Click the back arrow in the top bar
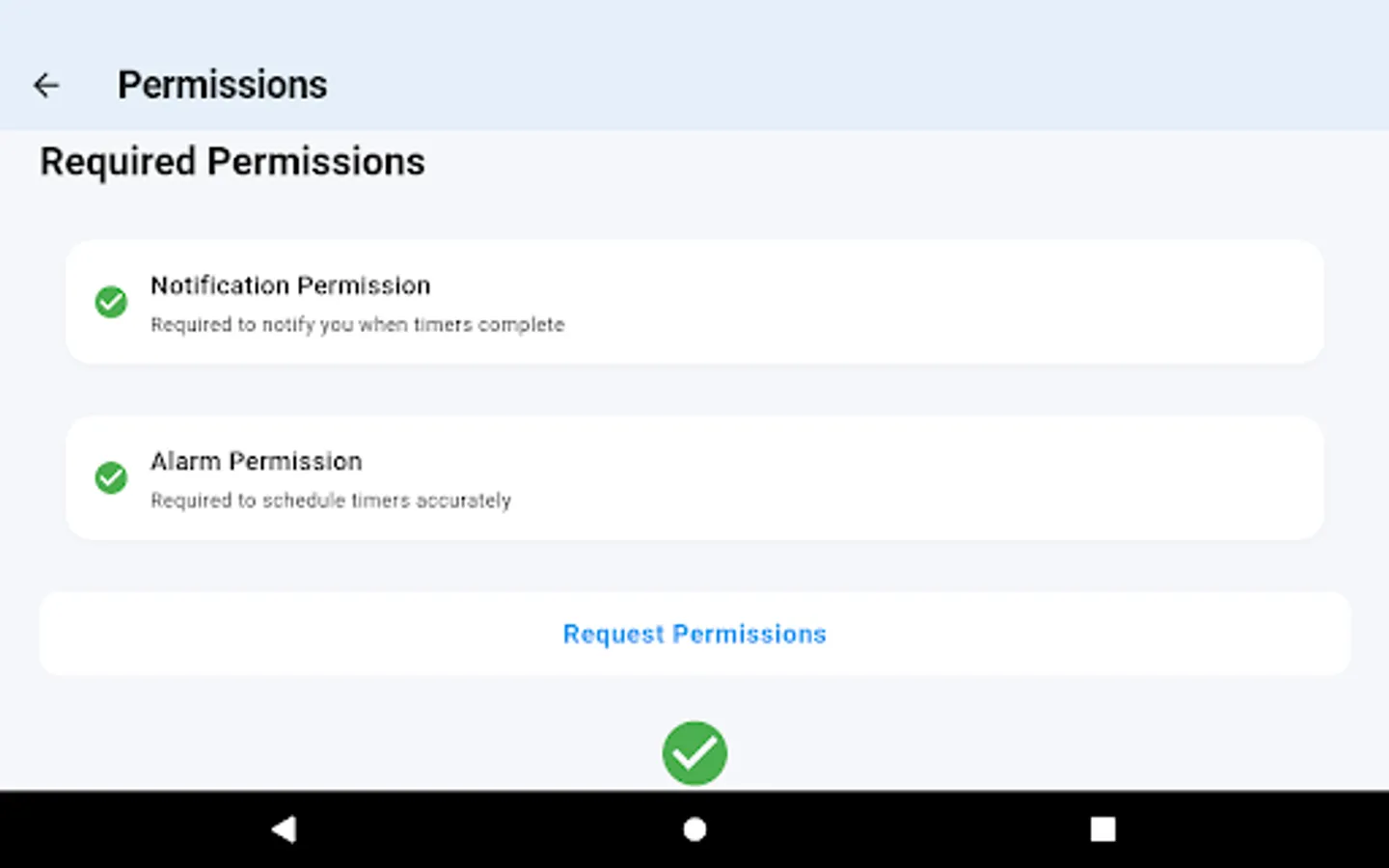 [x=46, y=86]
